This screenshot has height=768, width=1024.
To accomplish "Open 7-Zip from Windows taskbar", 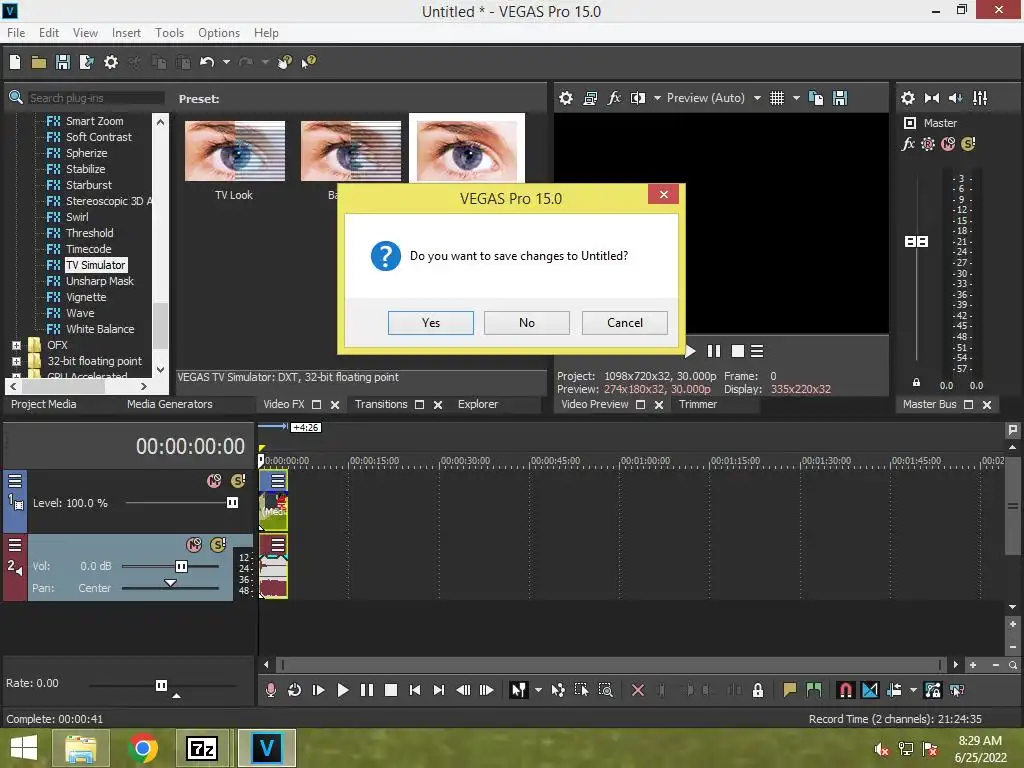I will coord(201,748).
